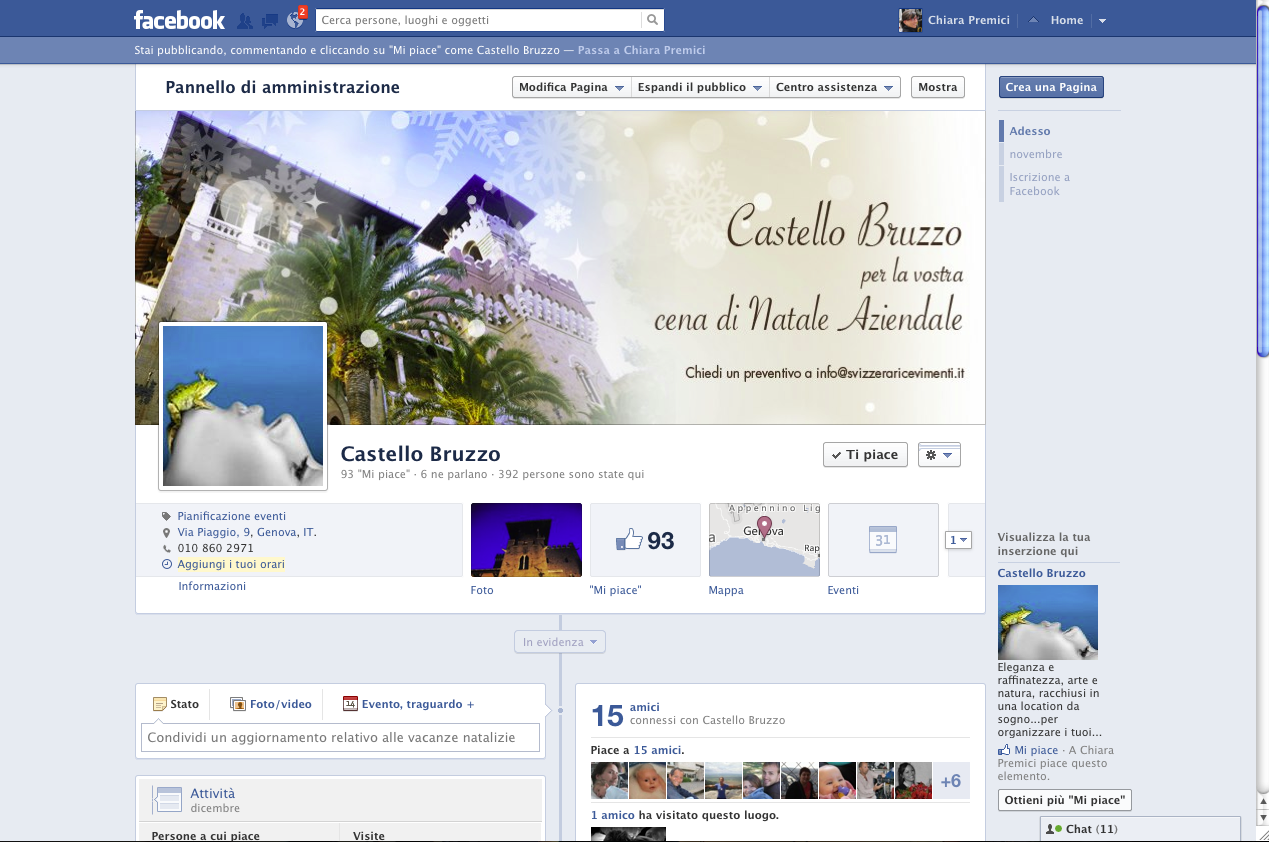Click the 1 amico visited link
The width and height of the screenshot is (1269, 842).
point(614,815)
